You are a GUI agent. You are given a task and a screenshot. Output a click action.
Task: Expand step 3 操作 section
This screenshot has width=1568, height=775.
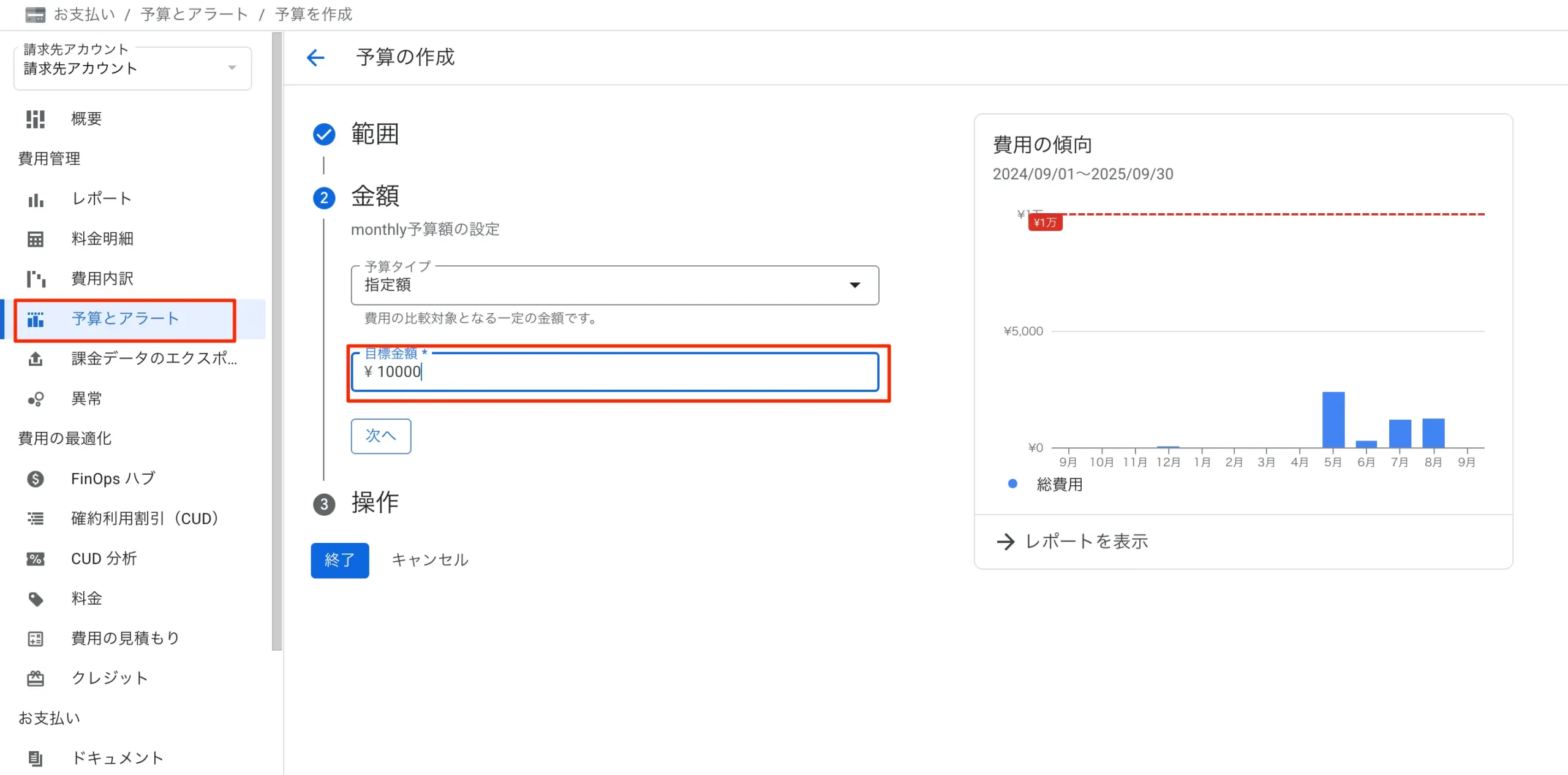374,503
